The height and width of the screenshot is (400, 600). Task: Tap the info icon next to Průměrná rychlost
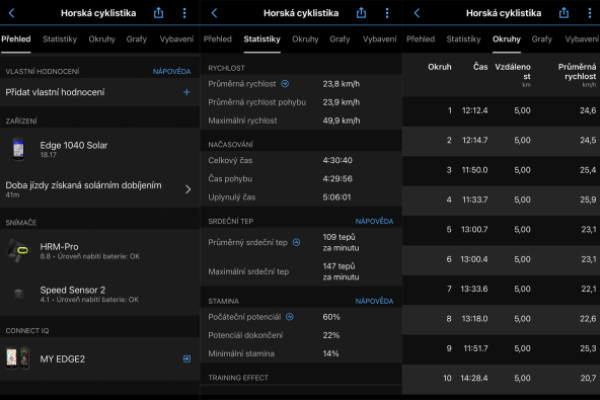click(x=285, y=85)
